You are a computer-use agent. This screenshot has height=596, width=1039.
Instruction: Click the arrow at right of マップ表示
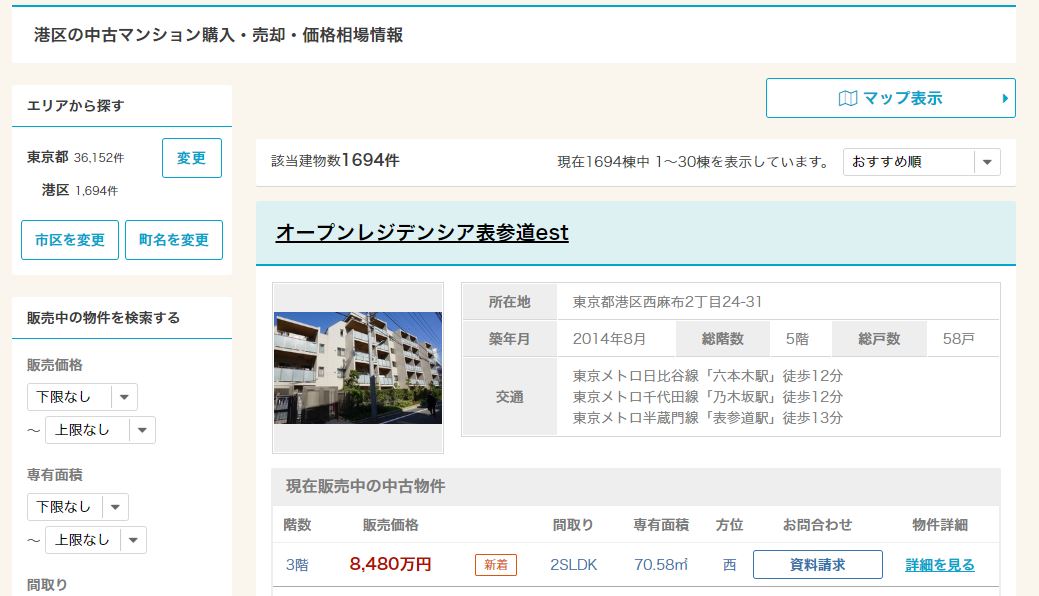[x=1005, y=98]
